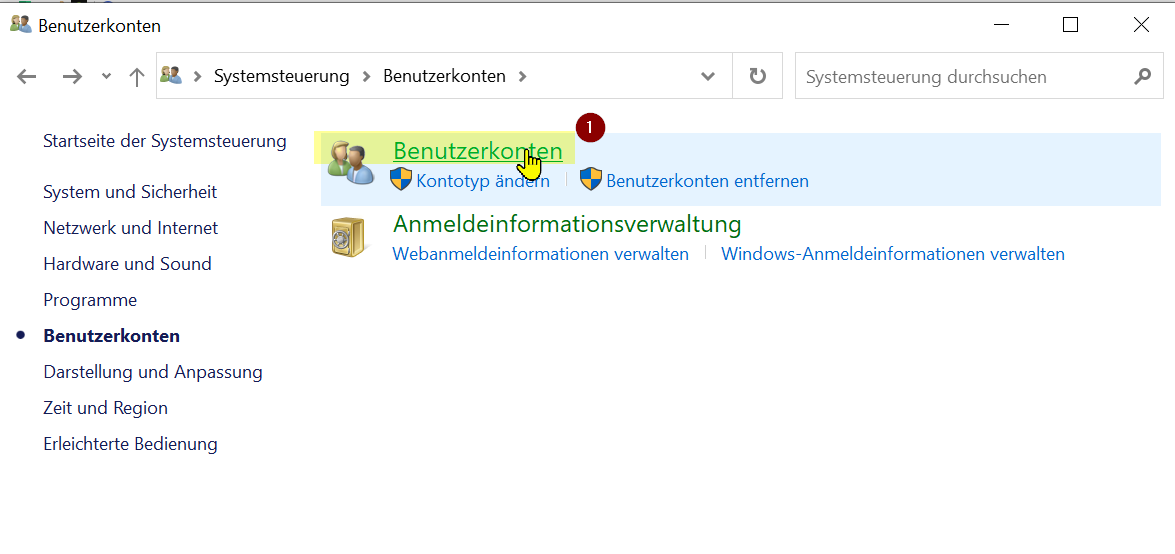Open Windows-Anmeldeinformationen verwalten link
Image resolution: width=1175 pixels, height=554 pixels.
pos(892,254)
